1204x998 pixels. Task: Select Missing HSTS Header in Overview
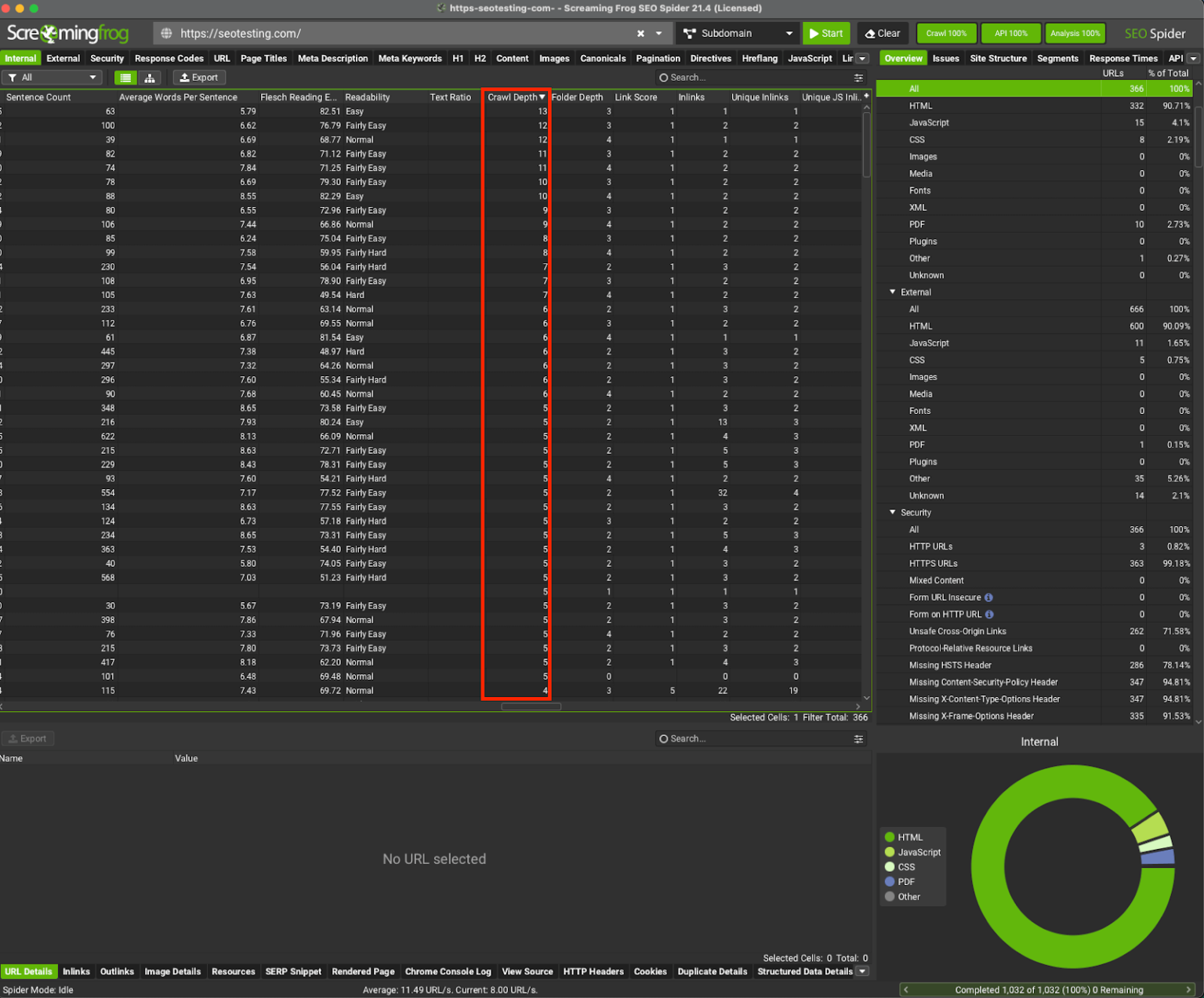[949, 665]
